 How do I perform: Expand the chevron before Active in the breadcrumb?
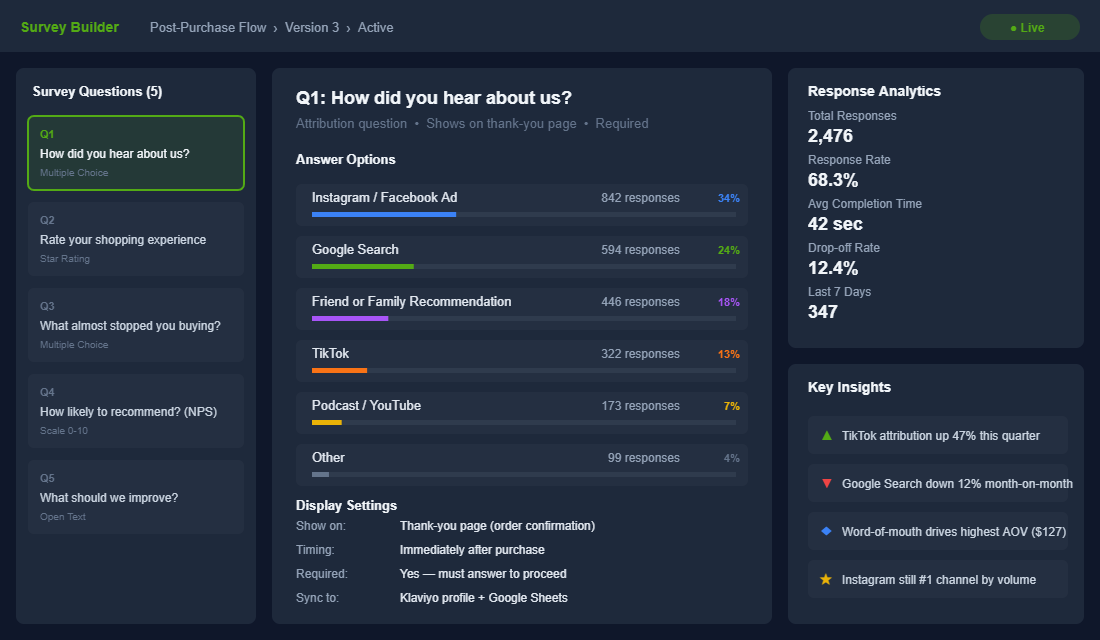pyautogui.click(x=346, y=27)
